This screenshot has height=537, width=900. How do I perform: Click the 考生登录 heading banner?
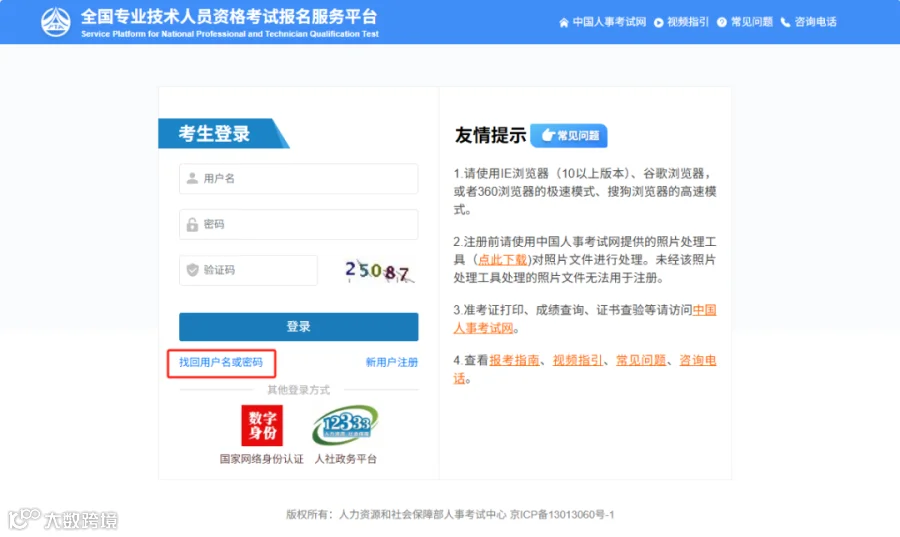(x=224, y=134)
